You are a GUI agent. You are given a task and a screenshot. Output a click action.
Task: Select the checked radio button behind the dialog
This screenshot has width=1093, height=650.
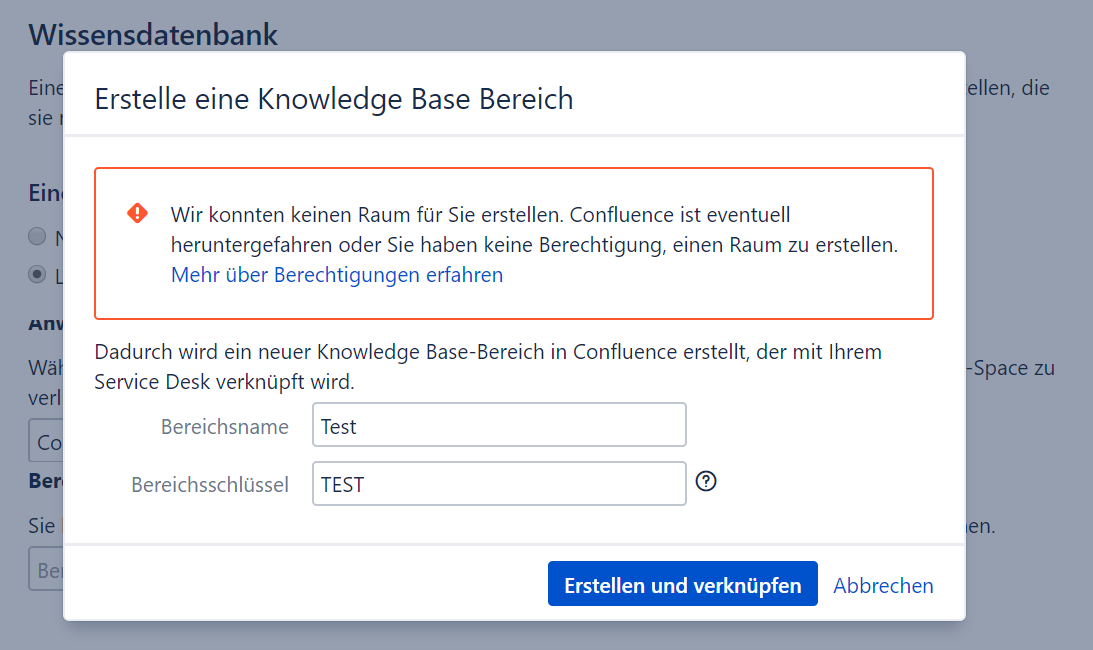click(37, 274)
